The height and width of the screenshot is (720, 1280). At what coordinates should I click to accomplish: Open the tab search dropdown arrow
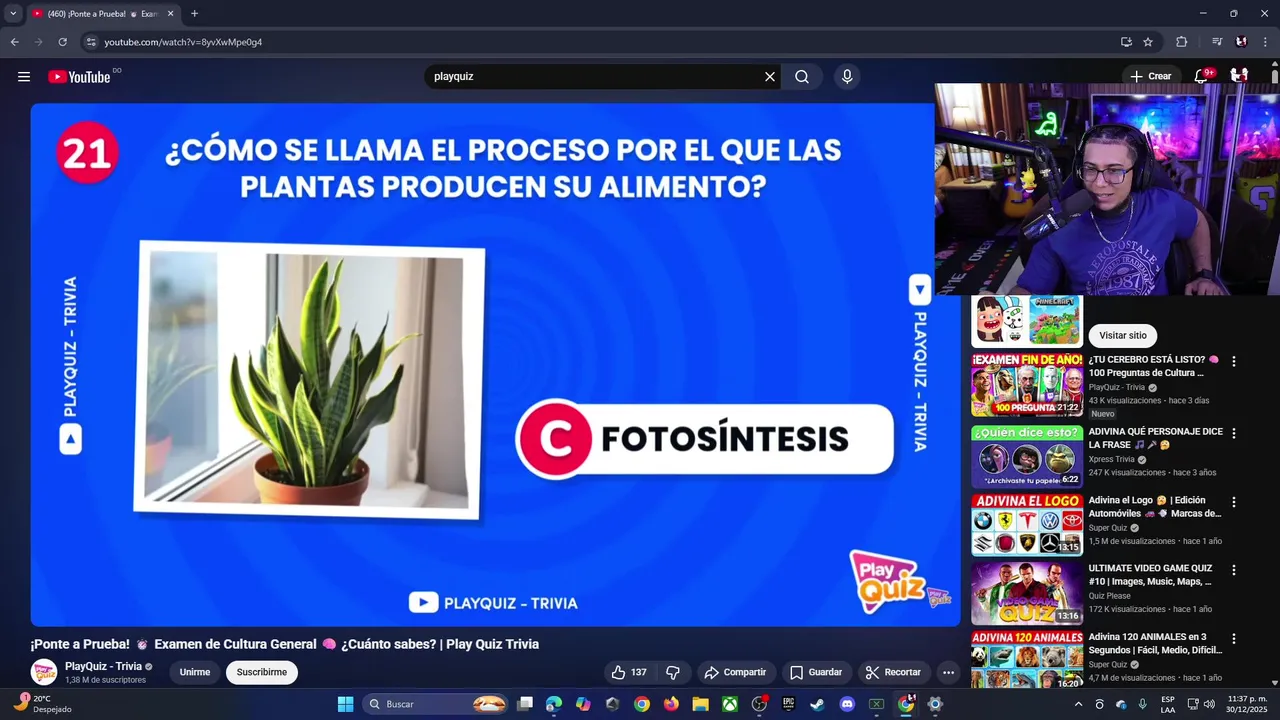(x=13, y=13)
